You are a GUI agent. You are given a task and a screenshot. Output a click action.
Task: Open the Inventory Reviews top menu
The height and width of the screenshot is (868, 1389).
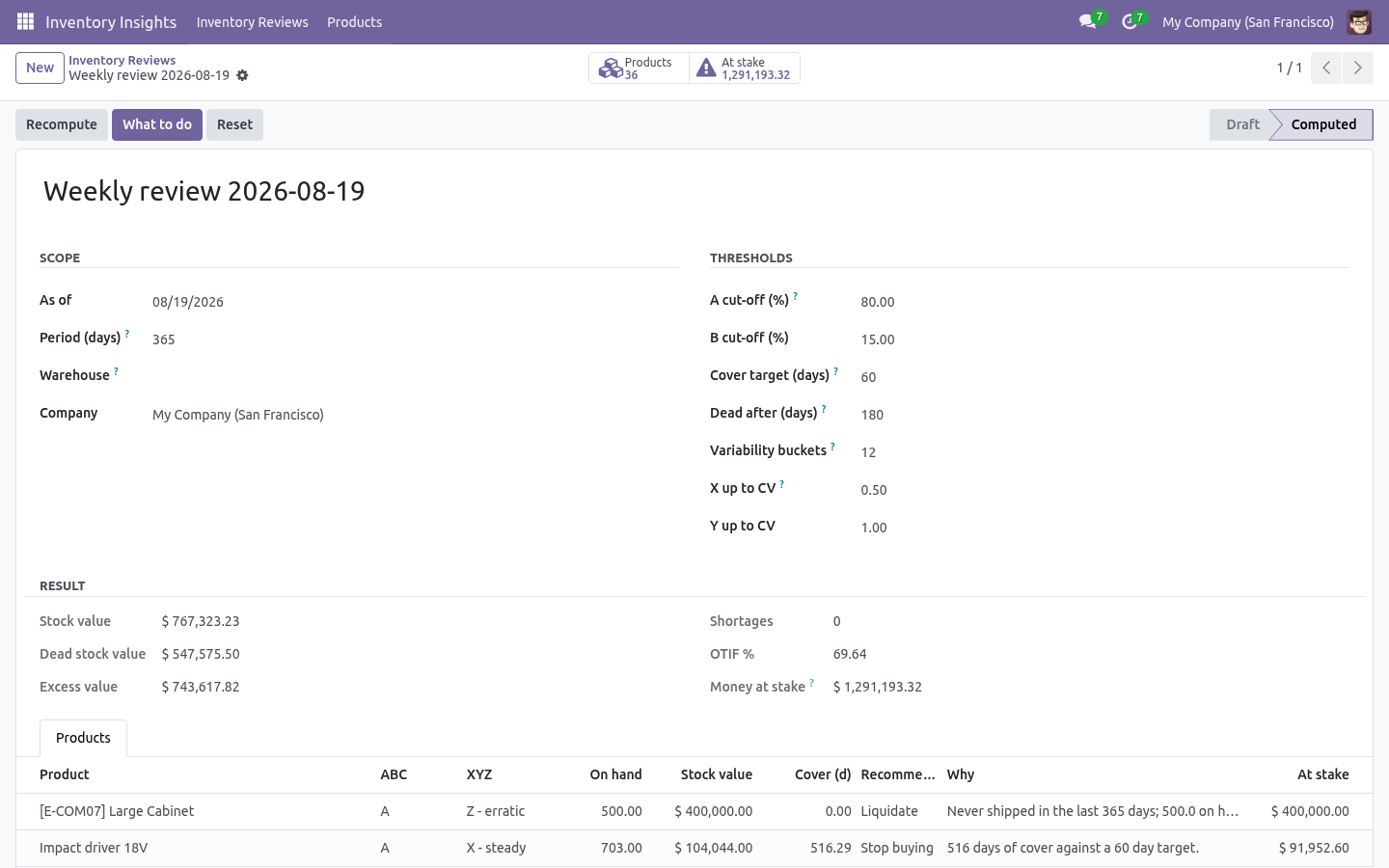click(252, 22)
